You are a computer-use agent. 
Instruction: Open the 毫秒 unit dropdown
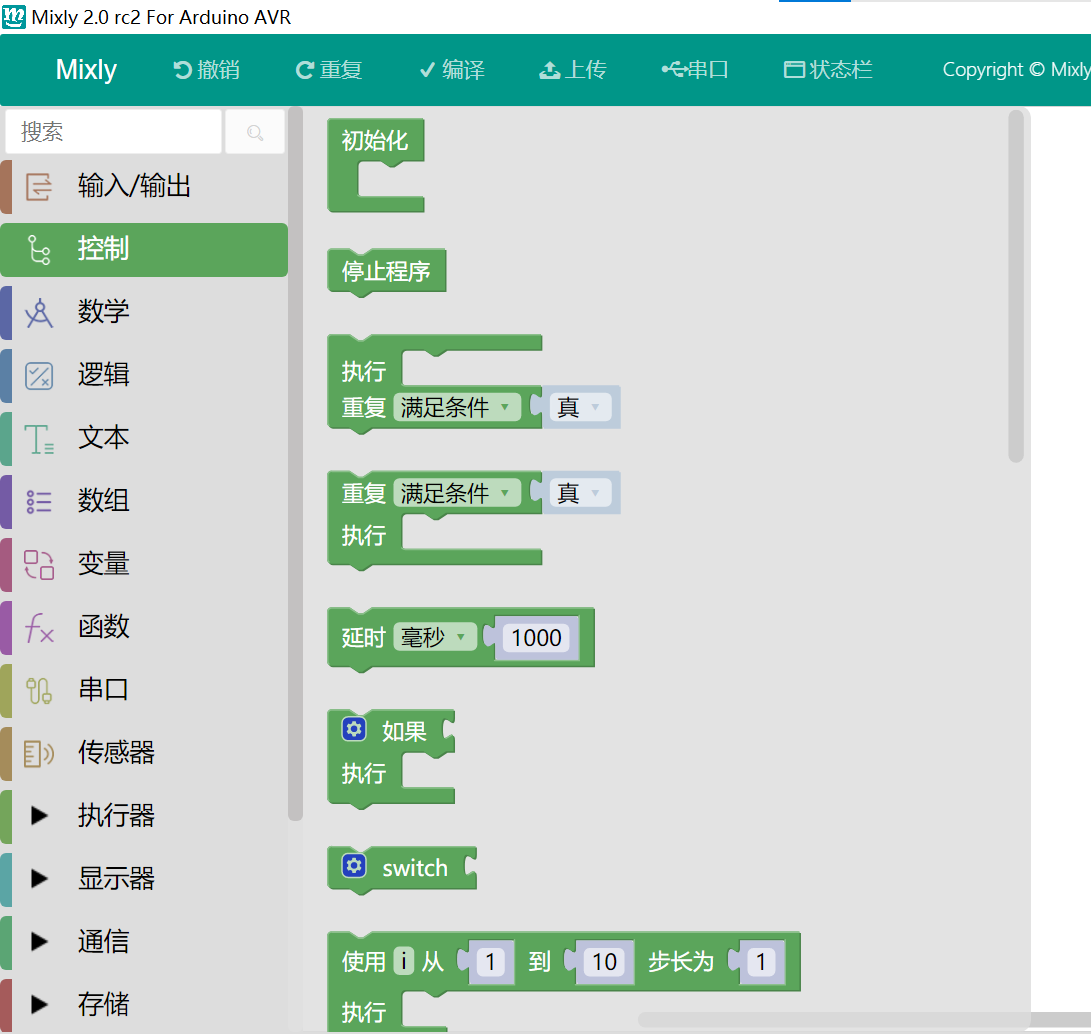435,637
